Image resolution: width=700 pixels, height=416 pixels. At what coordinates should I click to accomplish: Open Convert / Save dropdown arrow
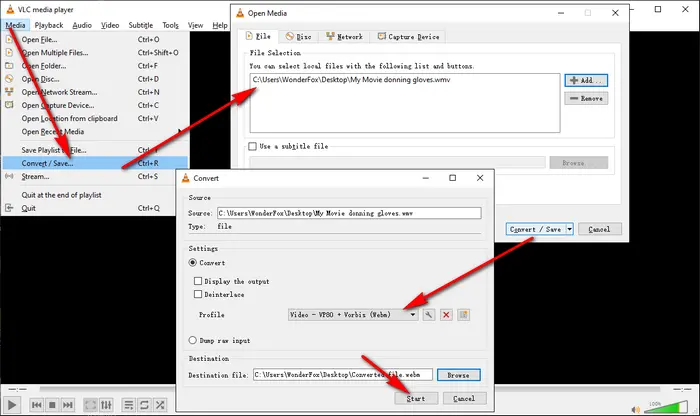570,229
